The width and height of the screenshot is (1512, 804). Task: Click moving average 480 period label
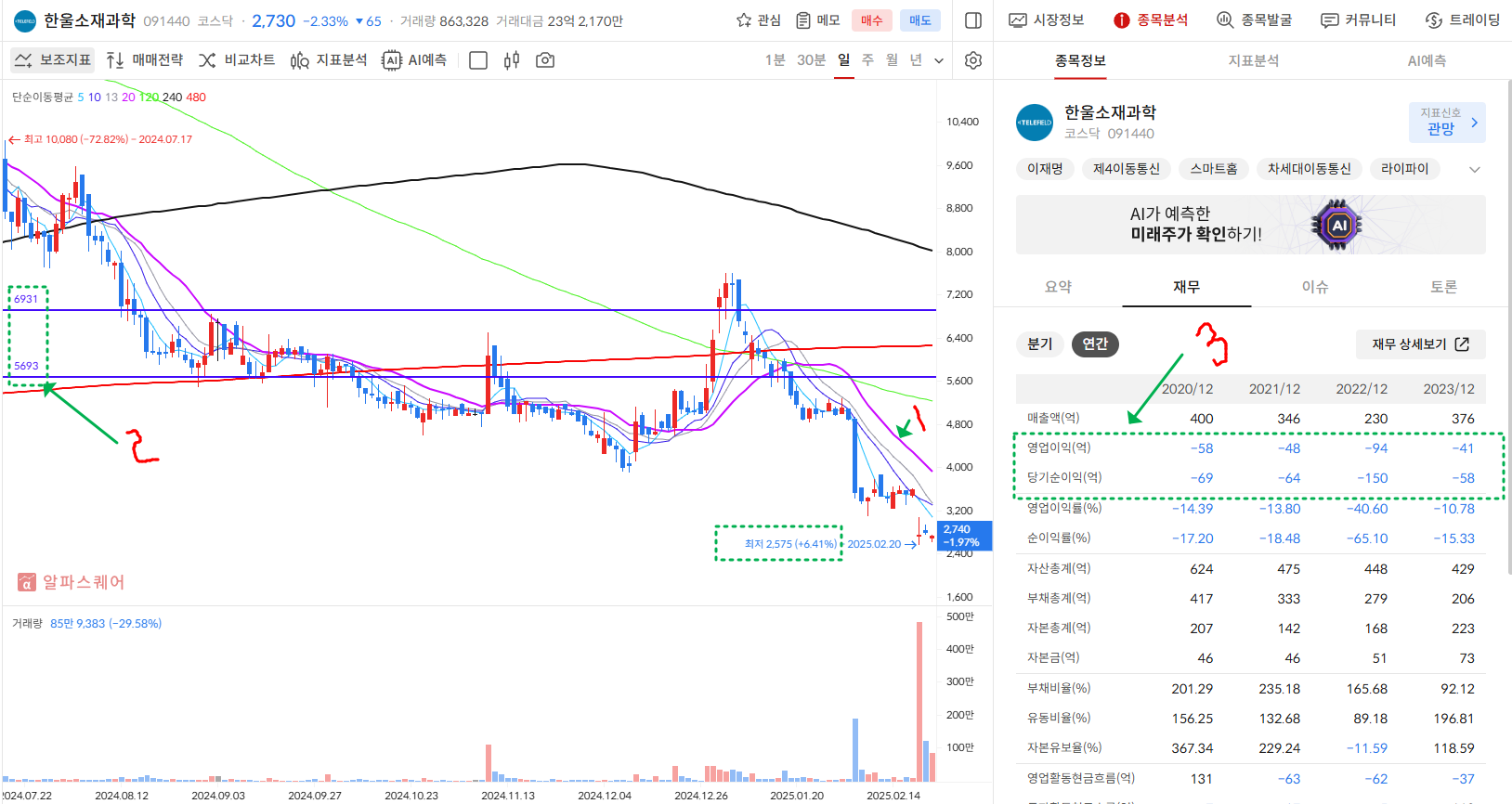tap(196, 97)
